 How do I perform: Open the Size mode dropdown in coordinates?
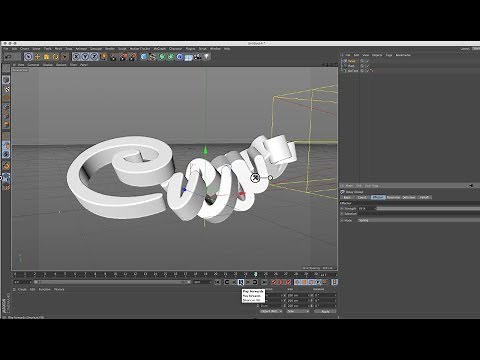(298, 311)
